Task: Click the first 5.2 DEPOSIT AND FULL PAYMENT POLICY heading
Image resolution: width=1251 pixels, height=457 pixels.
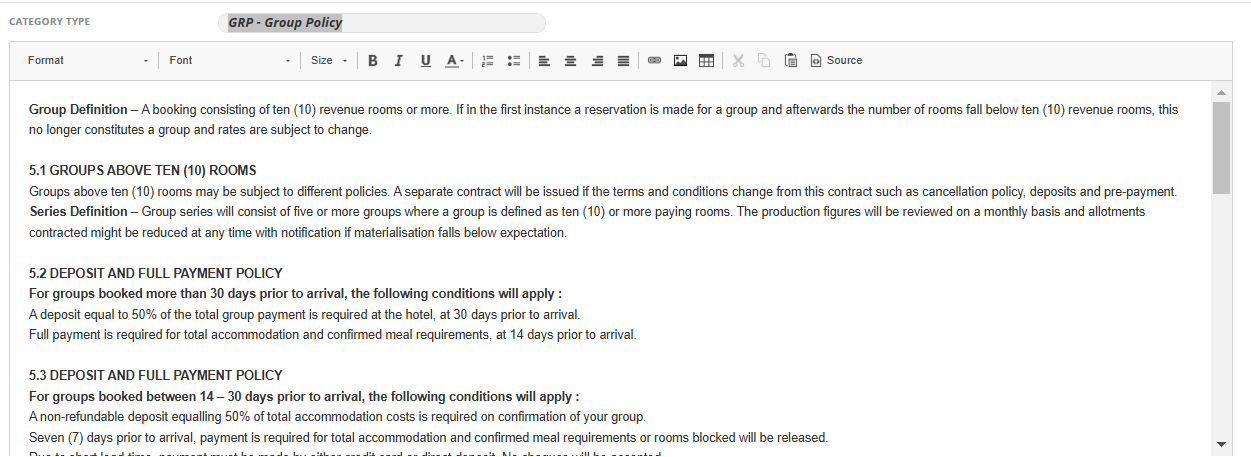Action: click(x=156, y=273)
